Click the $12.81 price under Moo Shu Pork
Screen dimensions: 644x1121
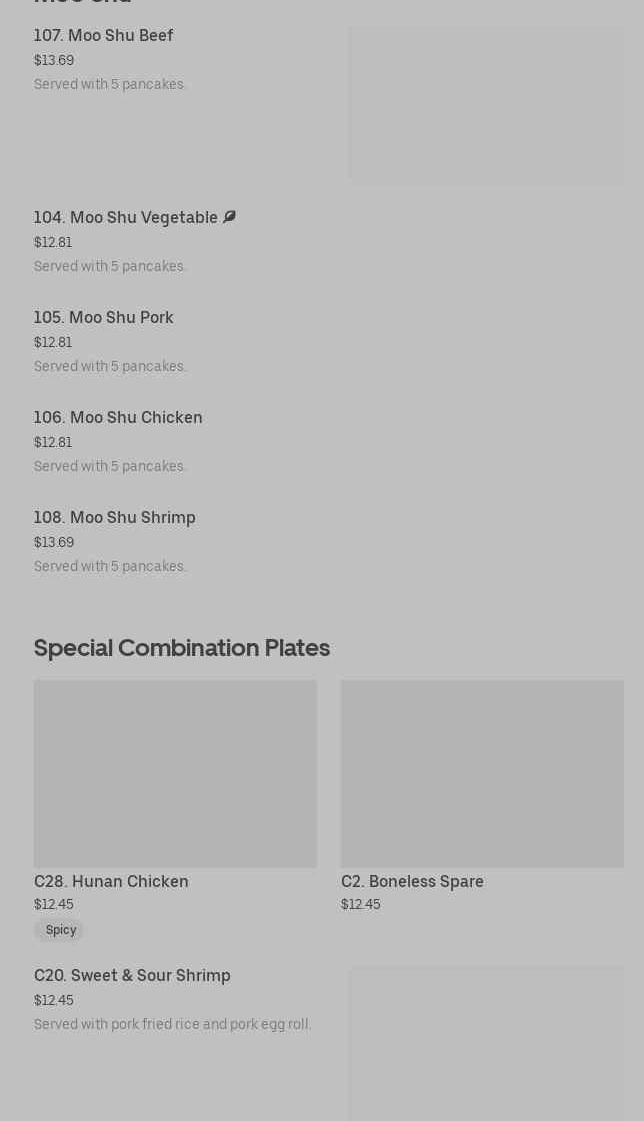tap(53, 343)
